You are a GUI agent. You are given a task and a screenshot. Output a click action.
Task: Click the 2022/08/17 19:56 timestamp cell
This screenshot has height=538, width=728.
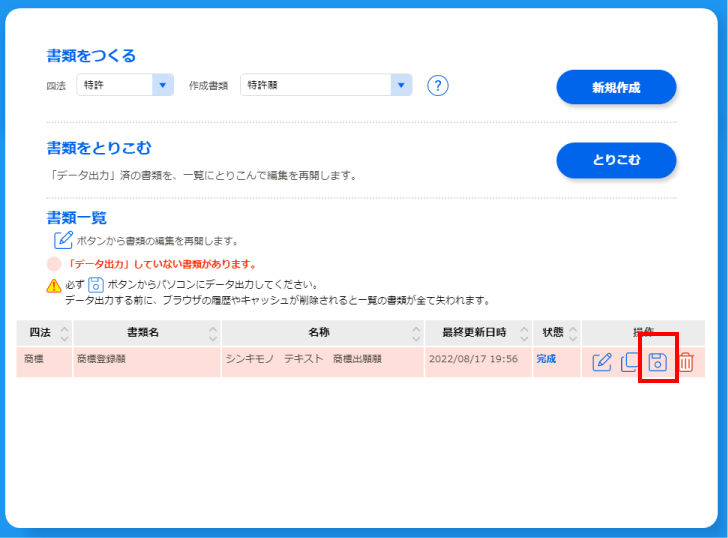tap(478, 362)
